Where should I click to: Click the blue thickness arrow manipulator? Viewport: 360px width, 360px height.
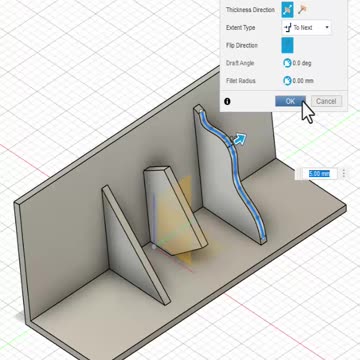point(240,139)
